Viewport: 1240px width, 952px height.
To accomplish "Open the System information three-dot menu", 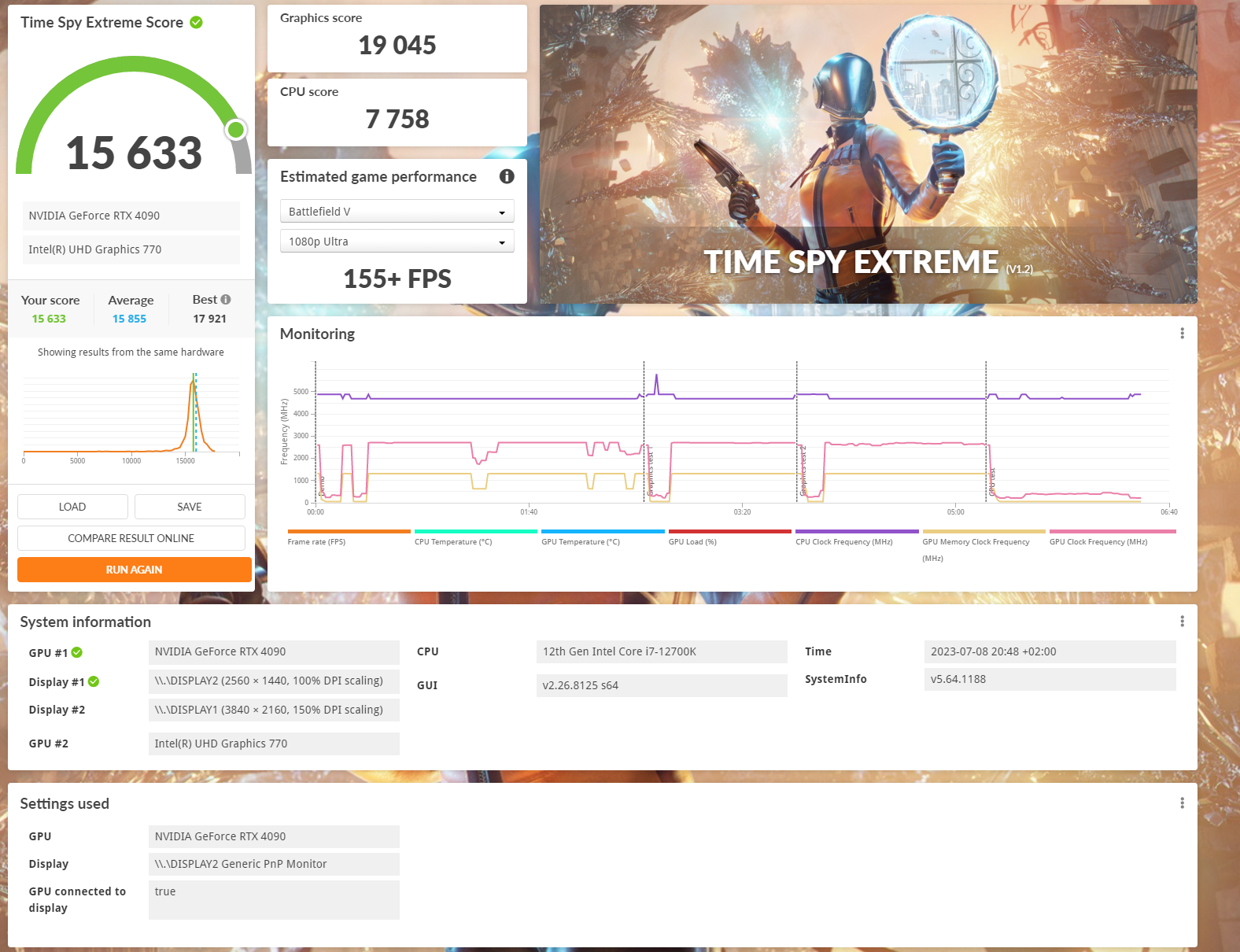I will pos(1182,622).
